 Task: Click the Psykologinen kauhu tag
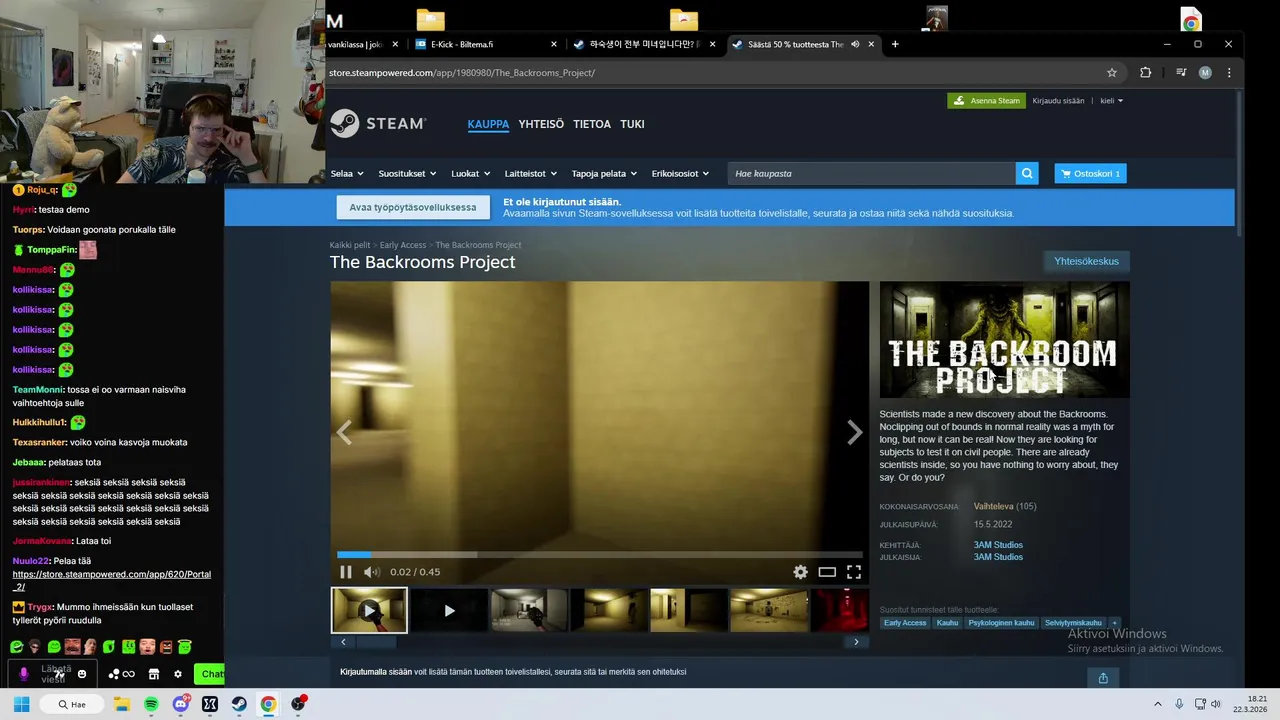coord(1001,623)
